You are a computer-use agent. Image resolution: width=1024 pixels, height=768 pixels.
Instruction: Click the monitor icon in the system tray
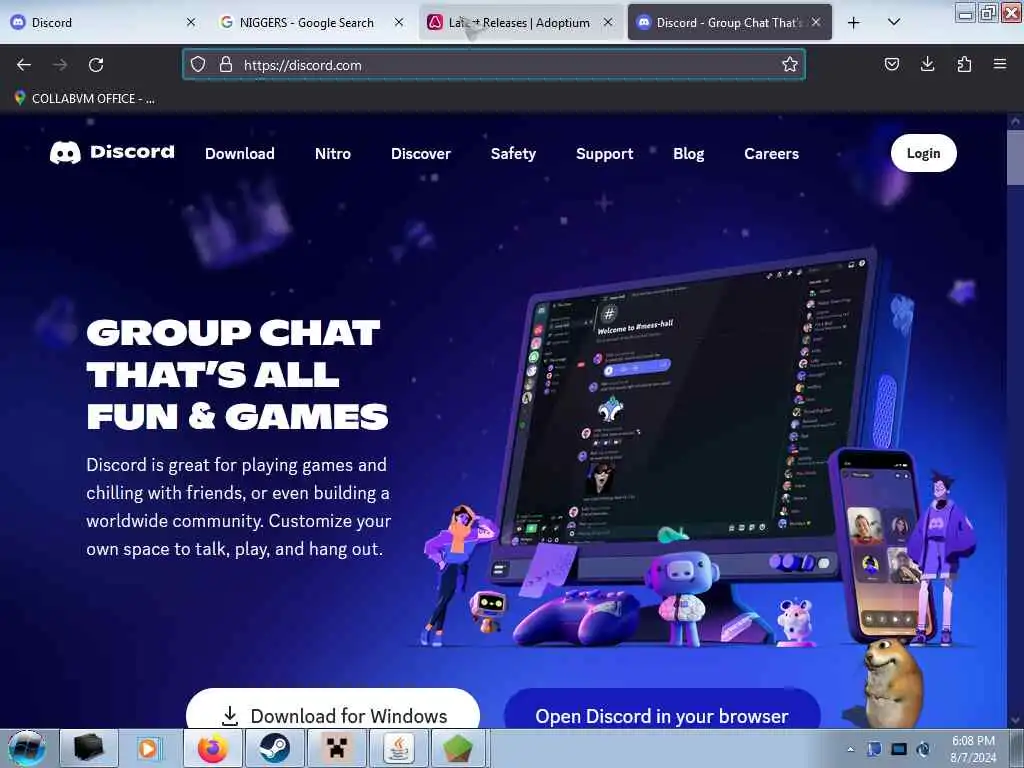(899, 749)
